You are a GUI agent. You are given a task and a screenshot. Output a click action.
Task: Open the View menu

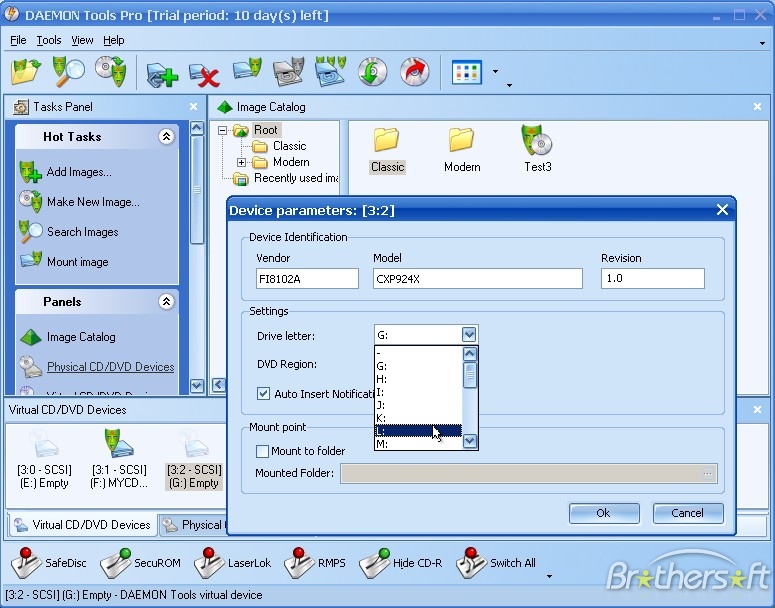click(x=82, y=40)
